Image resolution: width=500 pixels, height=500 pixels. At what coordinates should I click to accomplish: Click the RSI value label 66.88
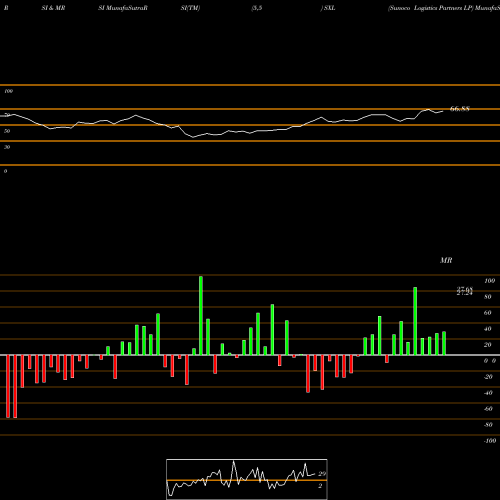(460, 109)
